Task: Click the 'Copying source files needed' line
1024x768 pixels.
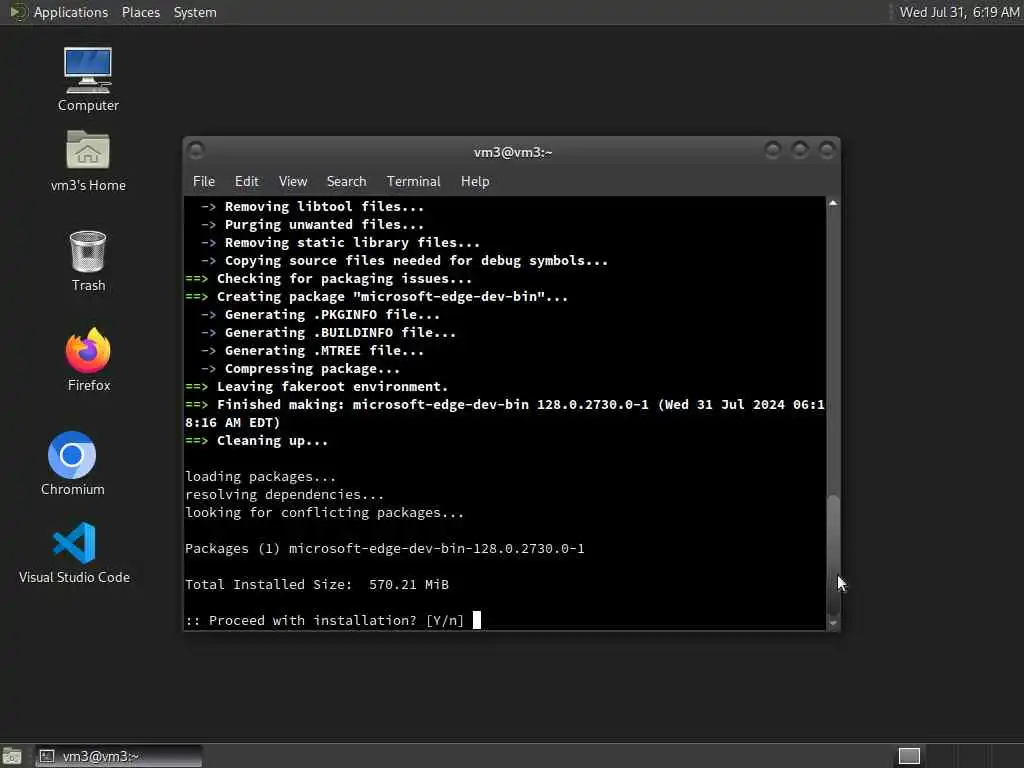Action: pos(404,261)
